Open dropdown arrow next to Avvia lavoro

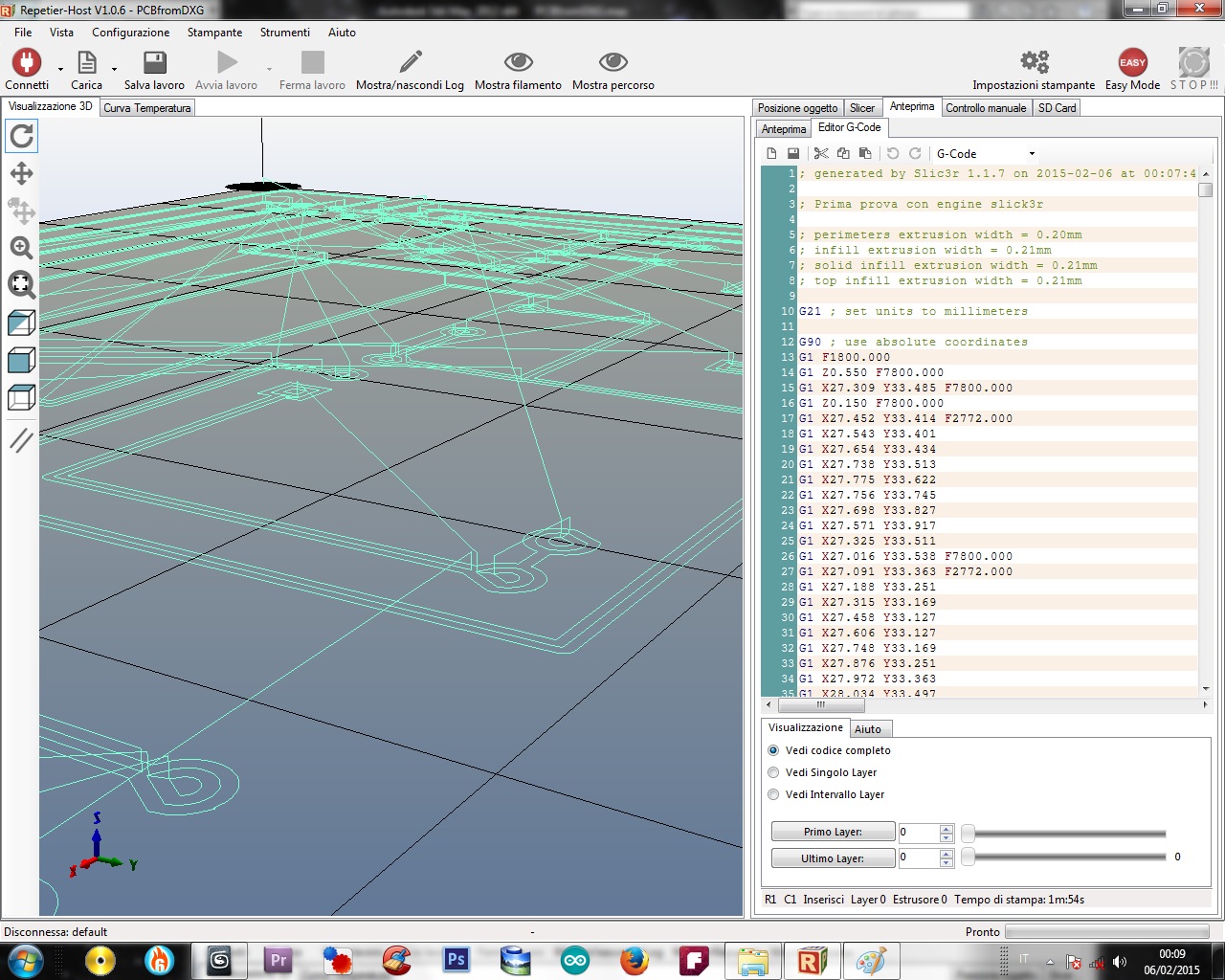pyautogui.click(x=269, y=69)
